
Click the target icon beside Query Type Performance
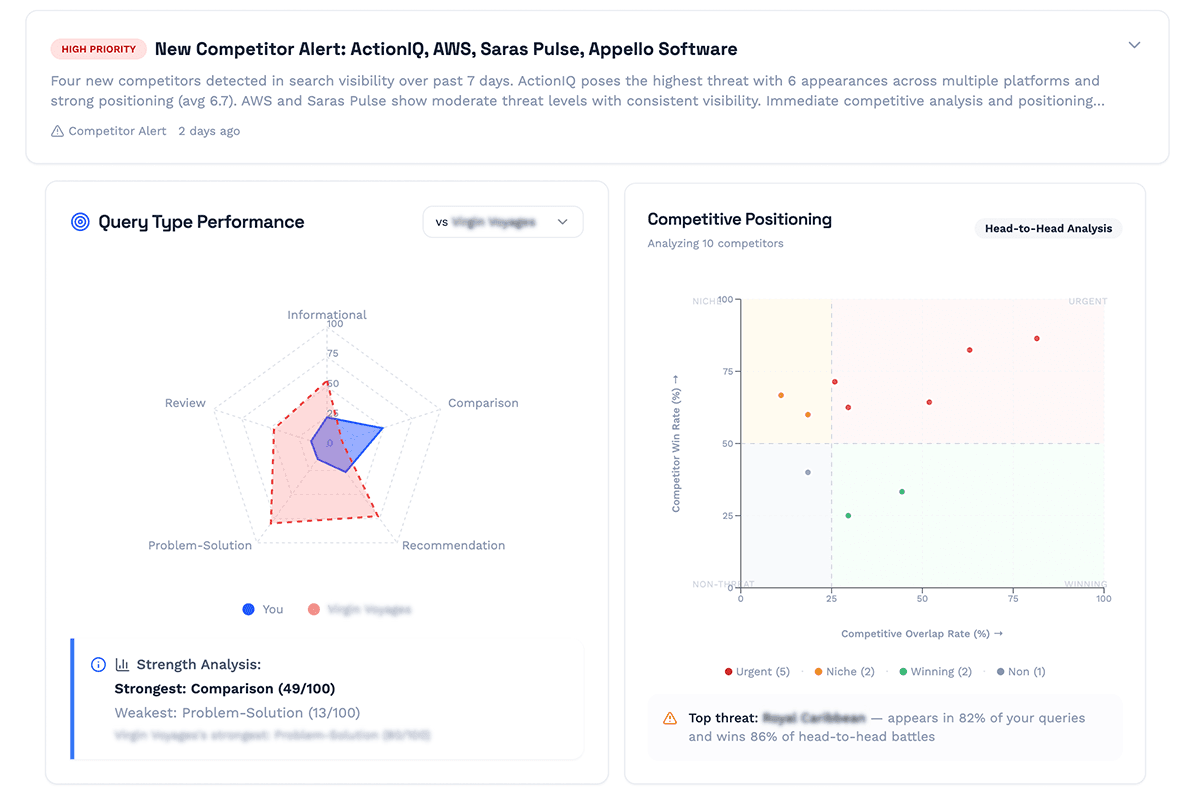80,222
